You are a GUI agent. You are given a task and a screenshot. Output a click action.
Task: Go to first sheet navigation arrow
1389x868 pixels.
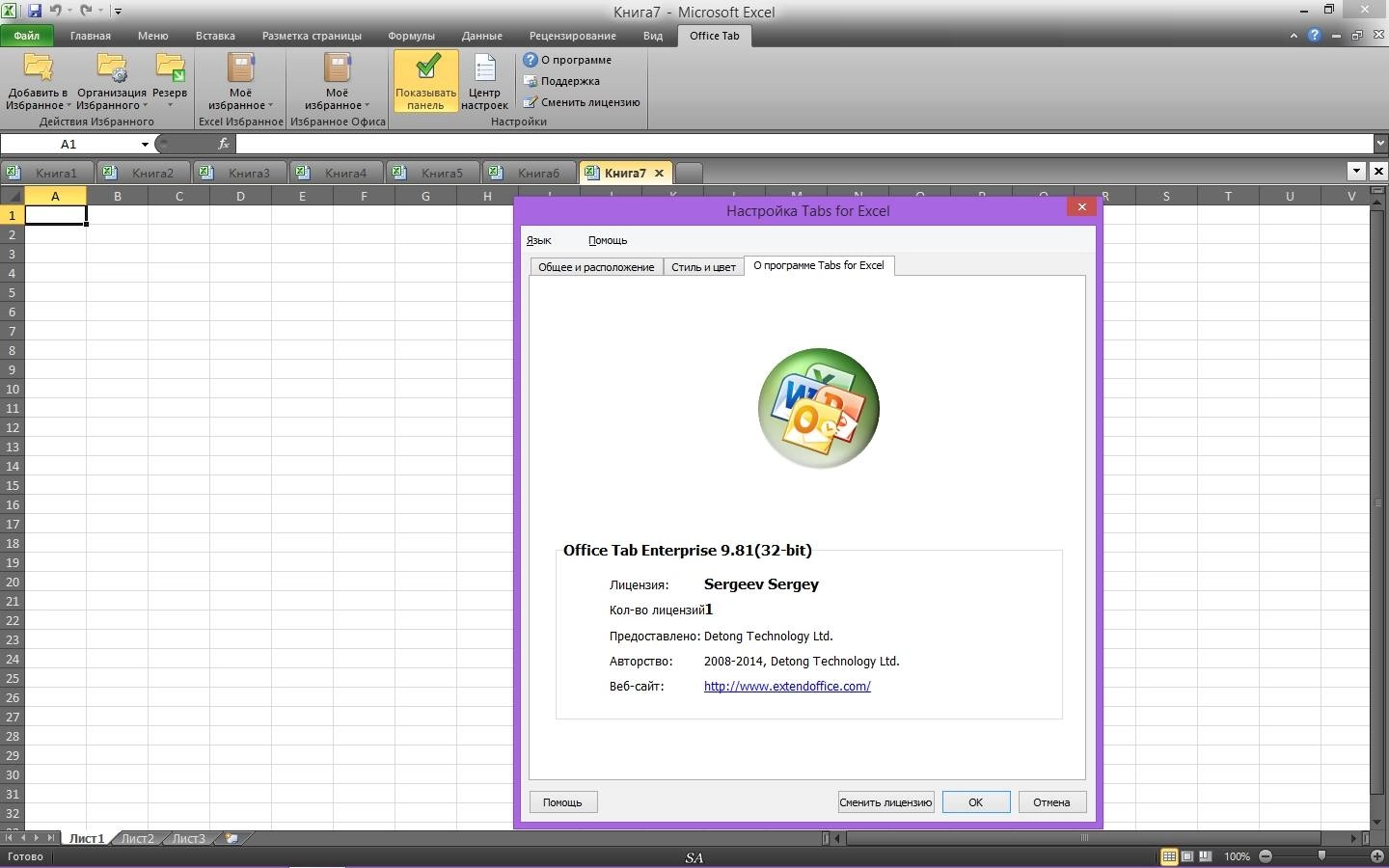click(x=9, y=838)
